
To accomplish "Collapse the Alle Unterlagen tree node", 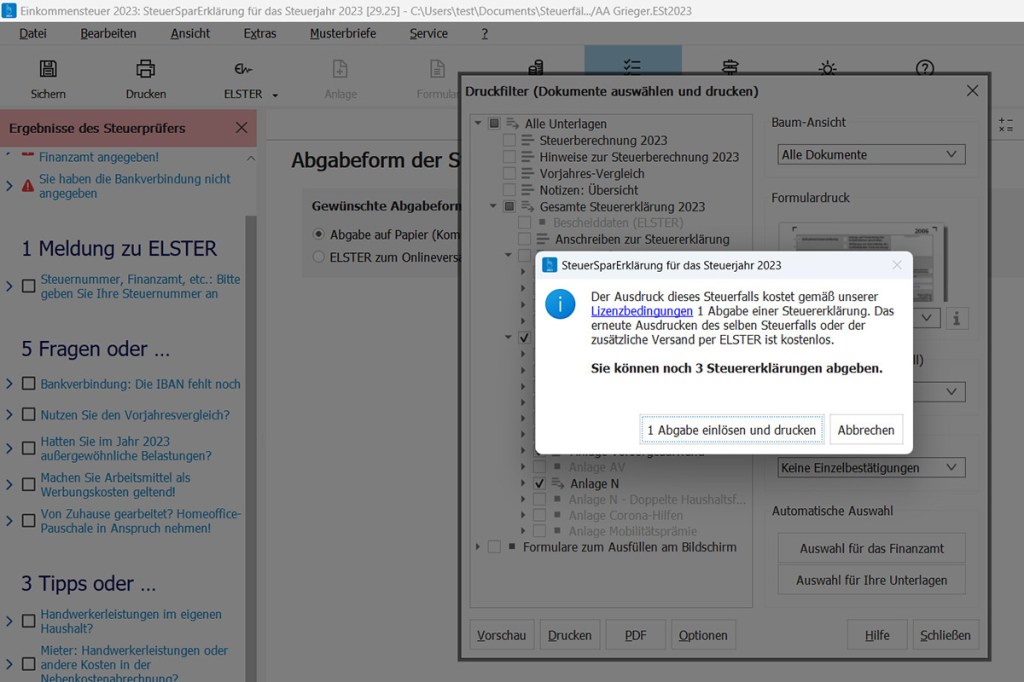I will pos(478,123).
